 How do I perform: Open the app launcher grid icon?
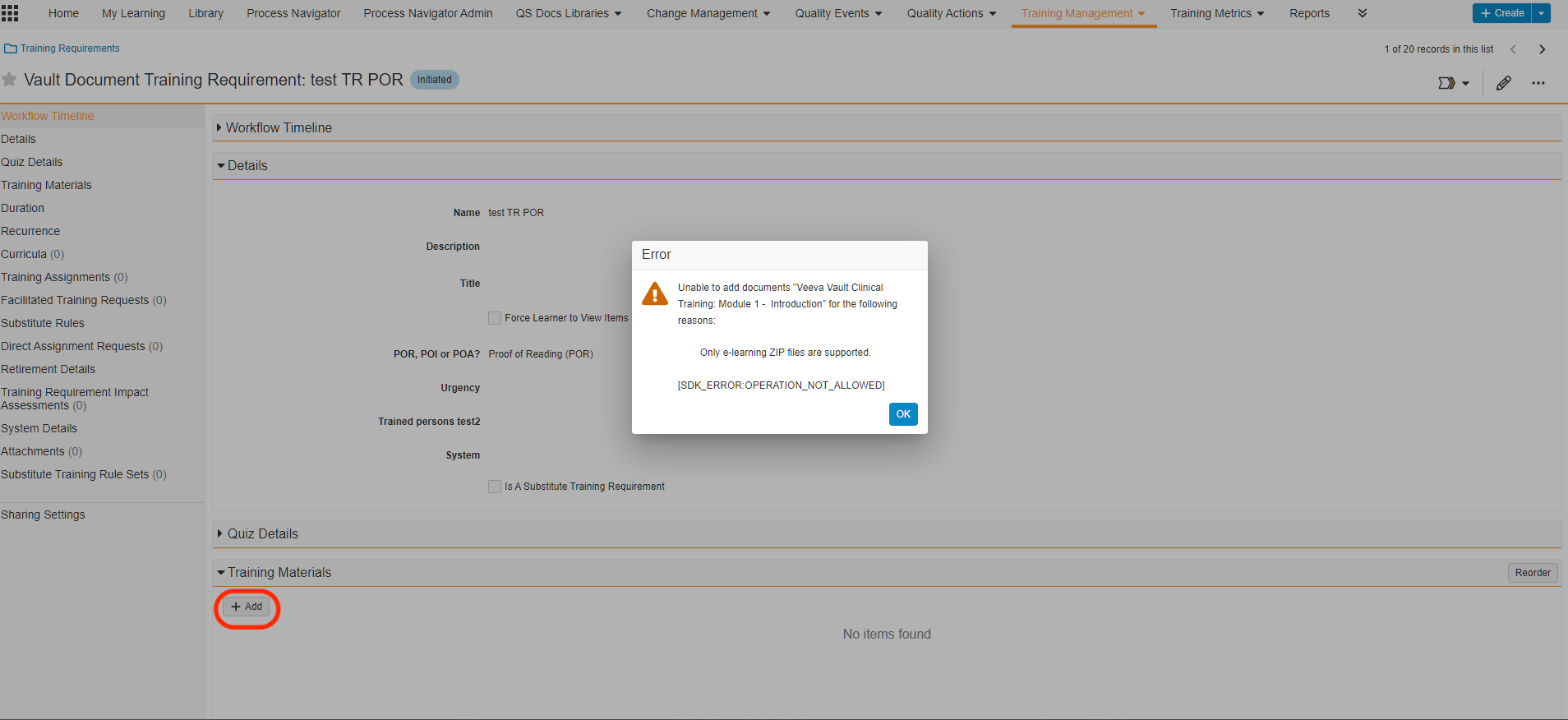(x=10, y=13)
